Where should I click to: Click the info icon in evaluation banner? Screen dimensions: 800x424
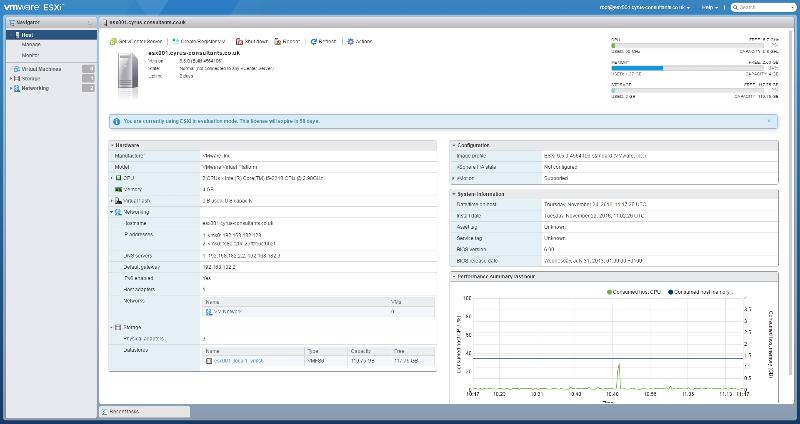[x=116, y=121]
